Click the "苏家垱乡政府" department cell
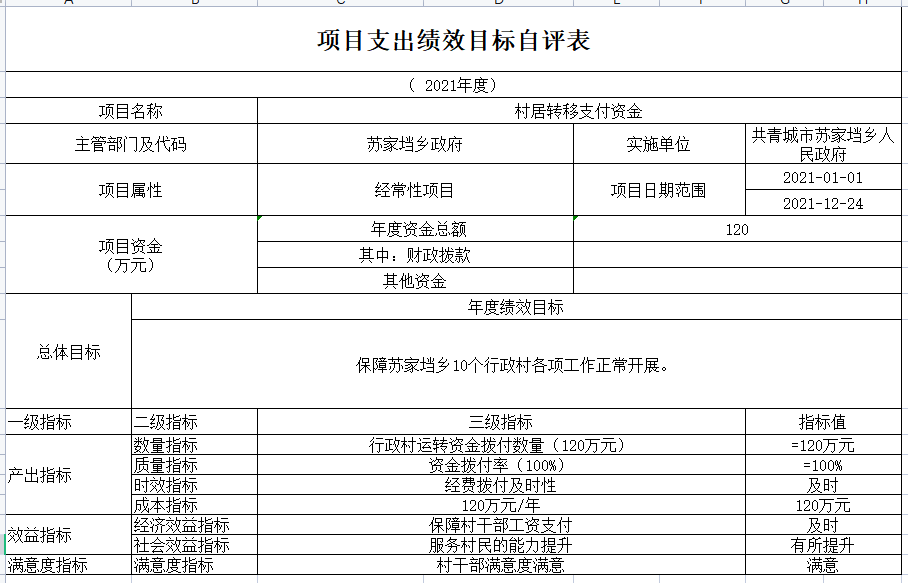Viewport: 908px width, 583px height. [415, 144]
